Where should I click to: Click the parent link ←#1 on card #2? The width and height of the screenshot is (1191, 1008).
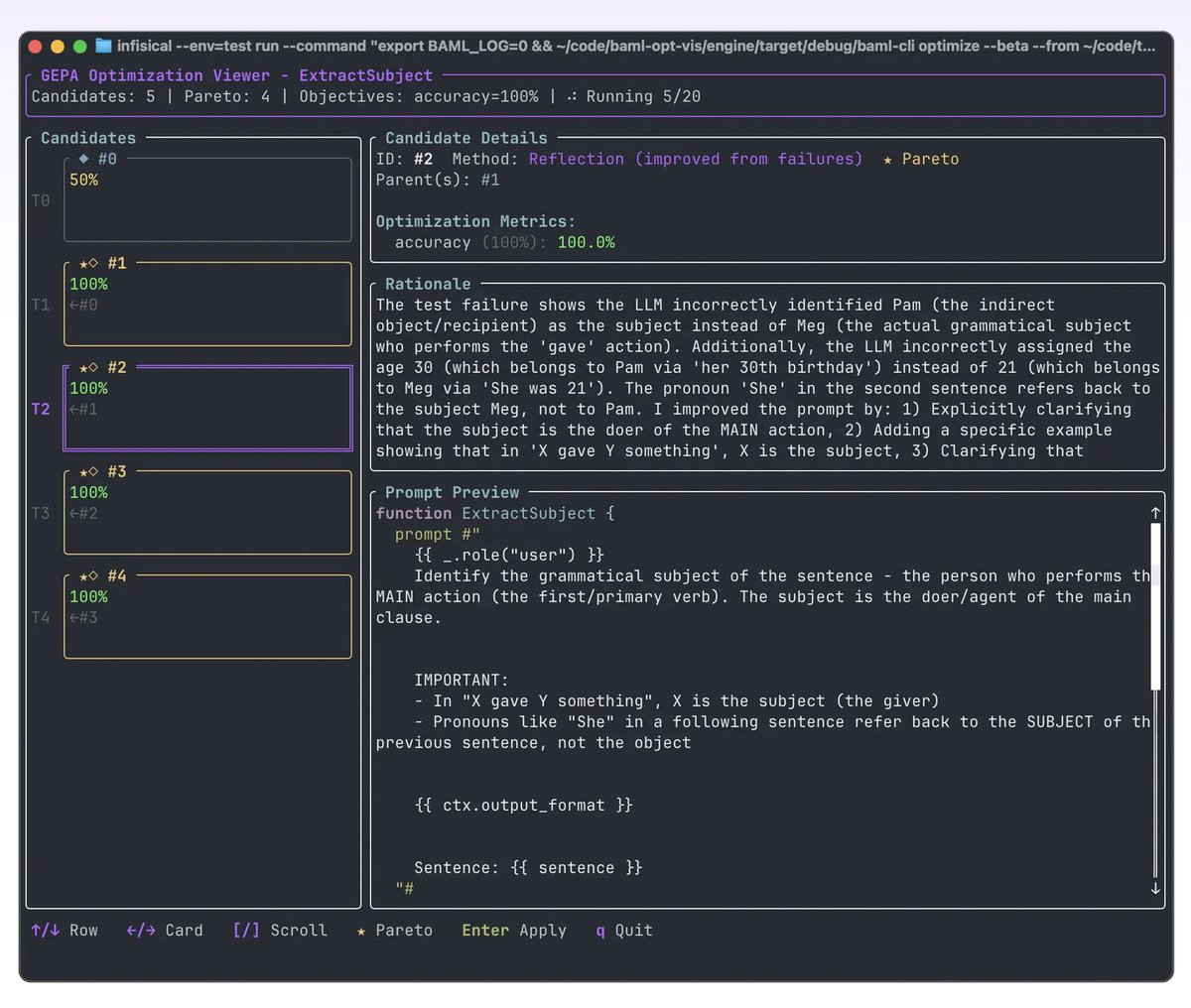tap(83, 409)
